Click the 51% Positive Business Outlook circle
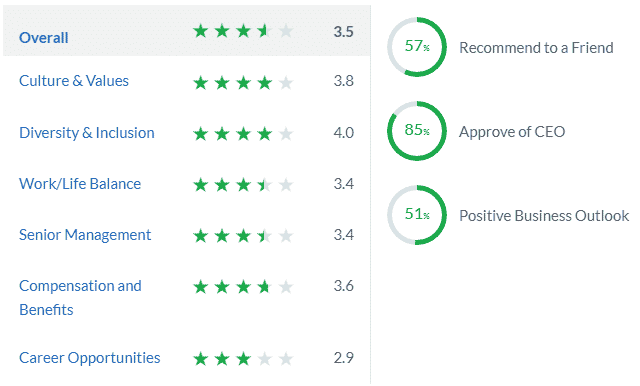 click(x=417, y=215)
